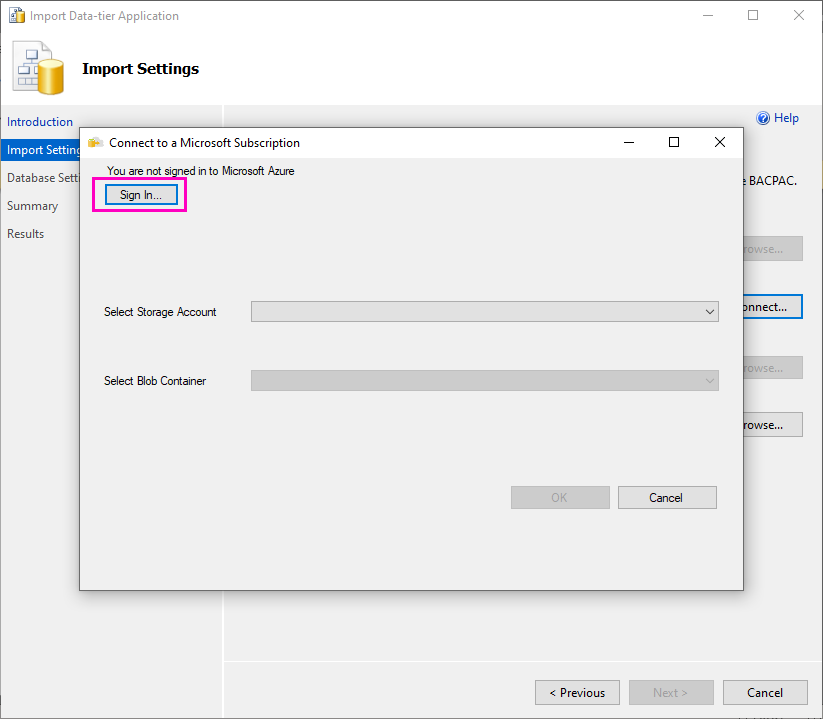Select the Import Settings wizard step
Viewport: 823px width, 719px height.
point(41,149)
